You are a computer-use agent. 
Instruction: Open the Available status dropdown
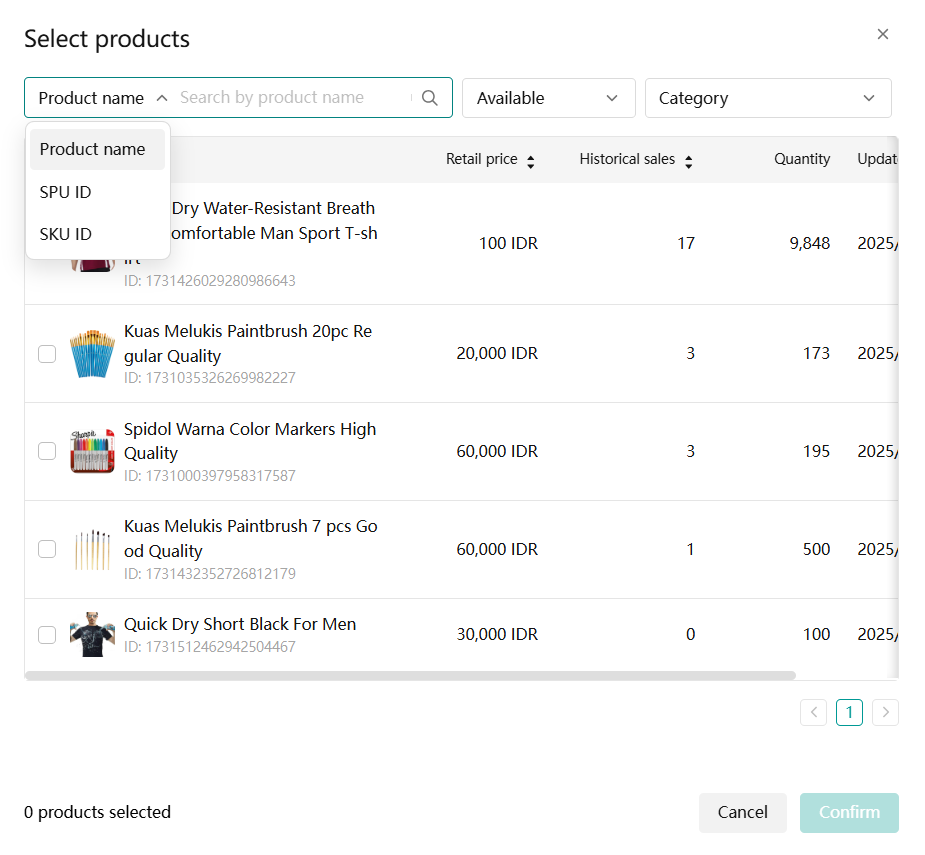[x=548, y=98]
